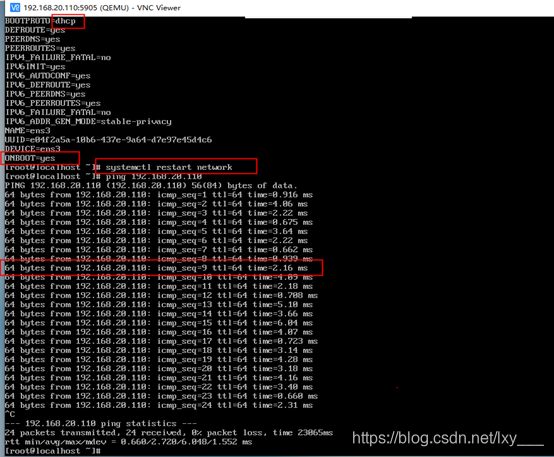
Task: Click the ping reply with icmp_seq=13
Action: tap(159, 305)
